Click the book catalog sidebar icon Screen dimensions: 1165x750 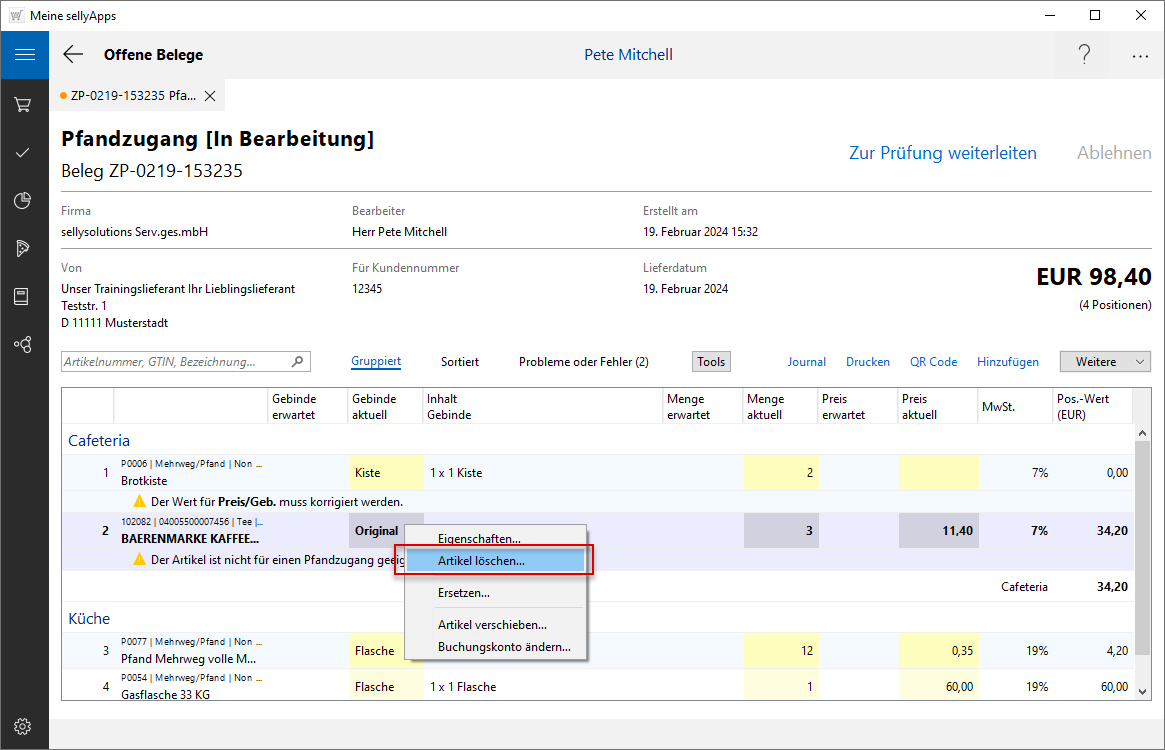coord(24,296)
